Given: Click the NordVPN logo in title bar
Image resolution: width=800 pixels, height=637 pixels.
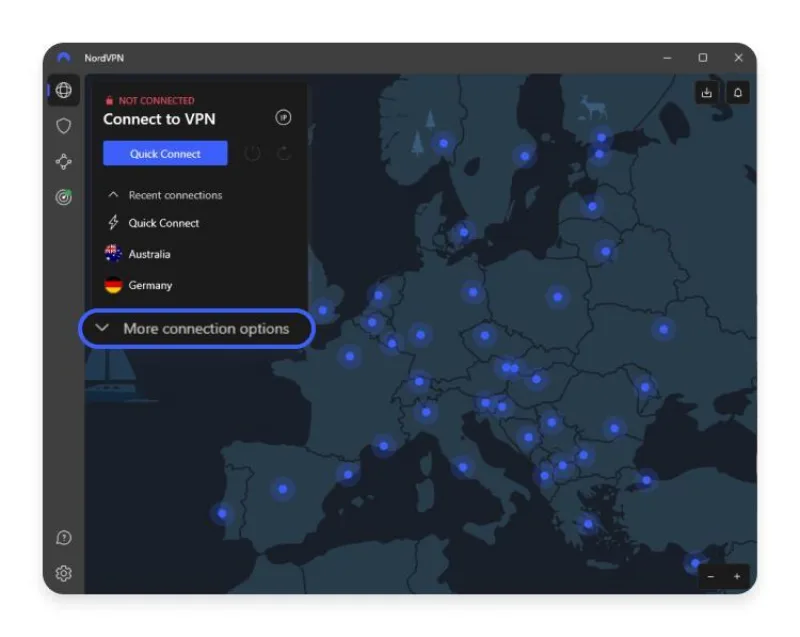Looking at the screenshot, I should (64, 58).
